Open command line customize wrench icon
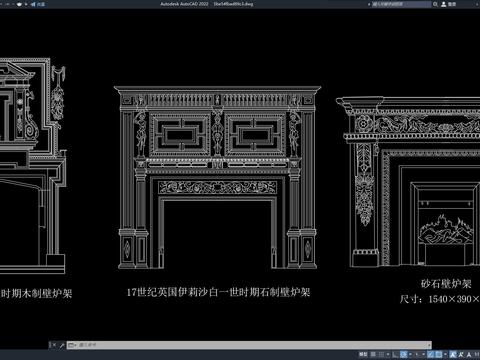The width and height of the screenshot is (480, 360). pos(62,345)
